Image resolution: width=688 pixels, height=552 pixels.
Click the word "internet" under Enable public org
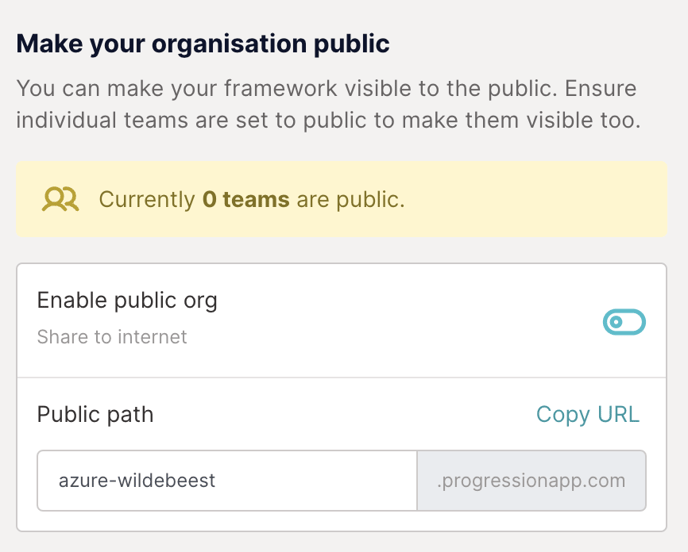(x=150, y=337)
